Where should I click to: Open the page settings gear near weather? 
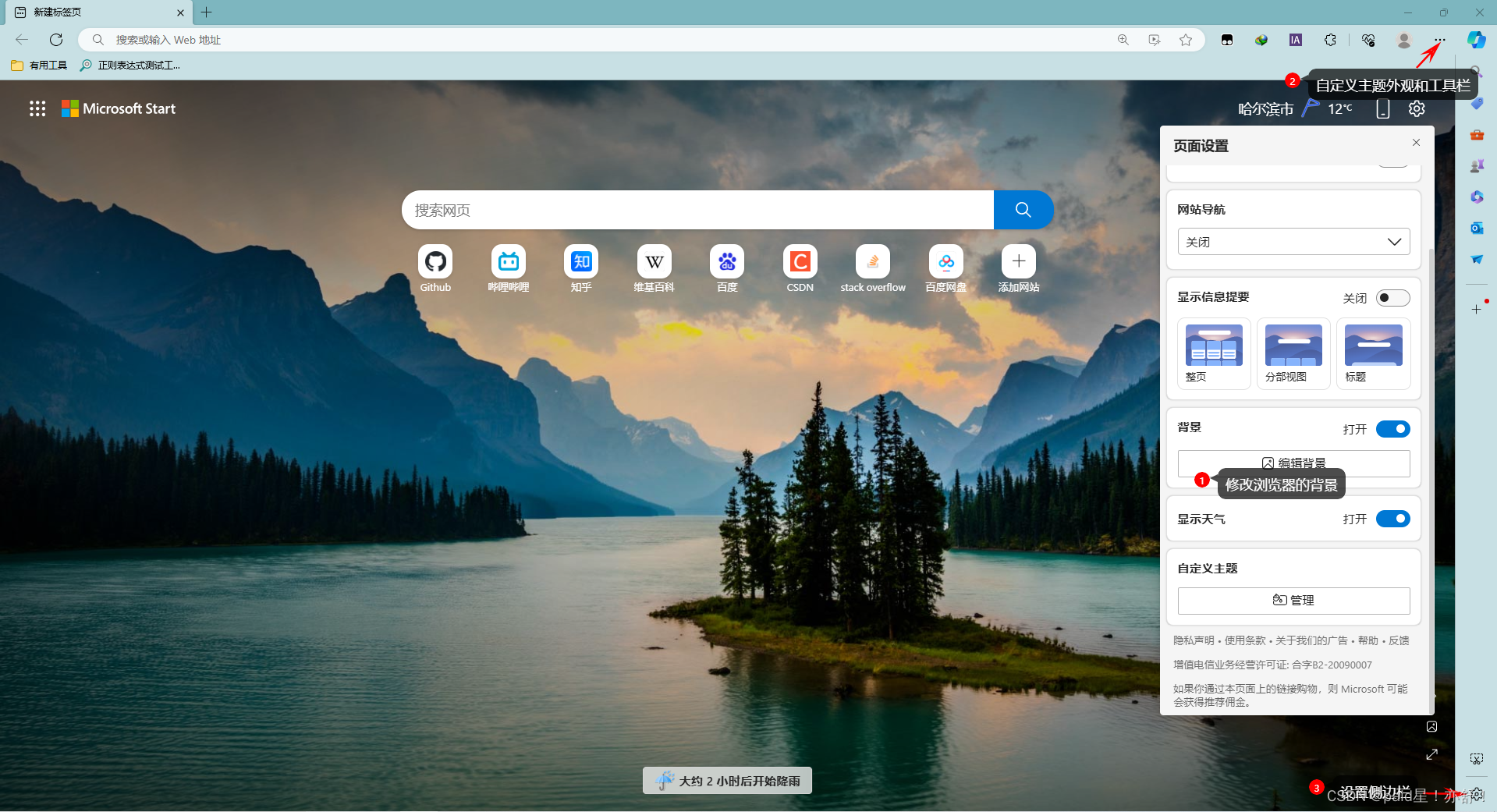coord(1417,108)
